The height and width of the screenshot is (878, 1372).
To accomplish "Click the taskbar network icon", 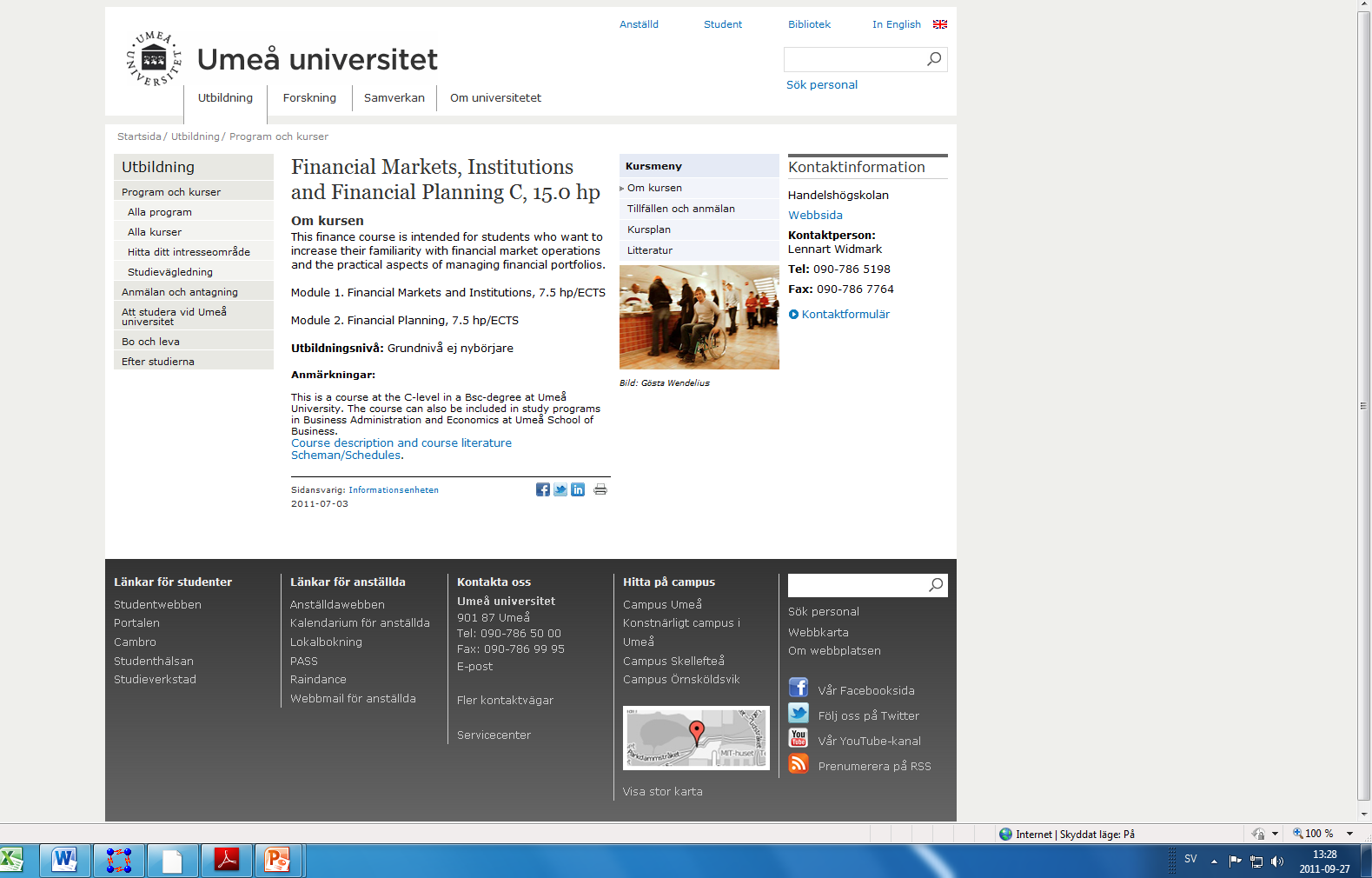I will (1256, 861).
